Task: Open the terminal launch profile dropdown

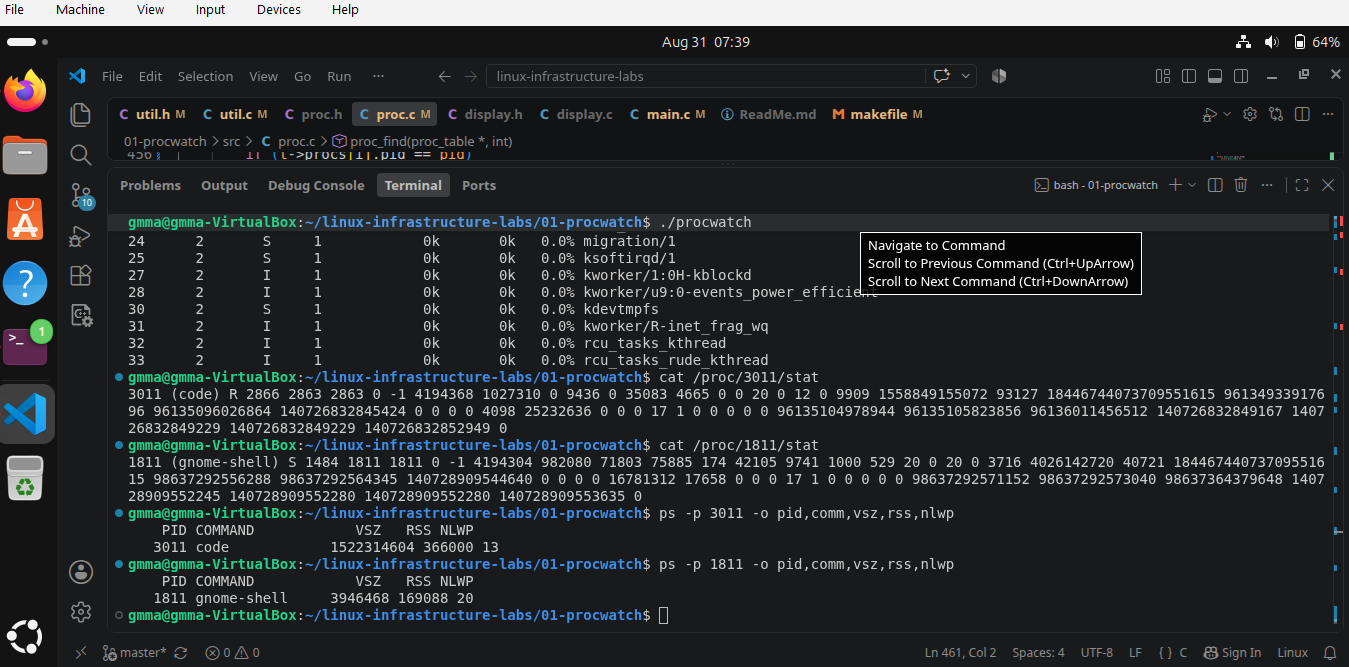Action: [1192, 185]
